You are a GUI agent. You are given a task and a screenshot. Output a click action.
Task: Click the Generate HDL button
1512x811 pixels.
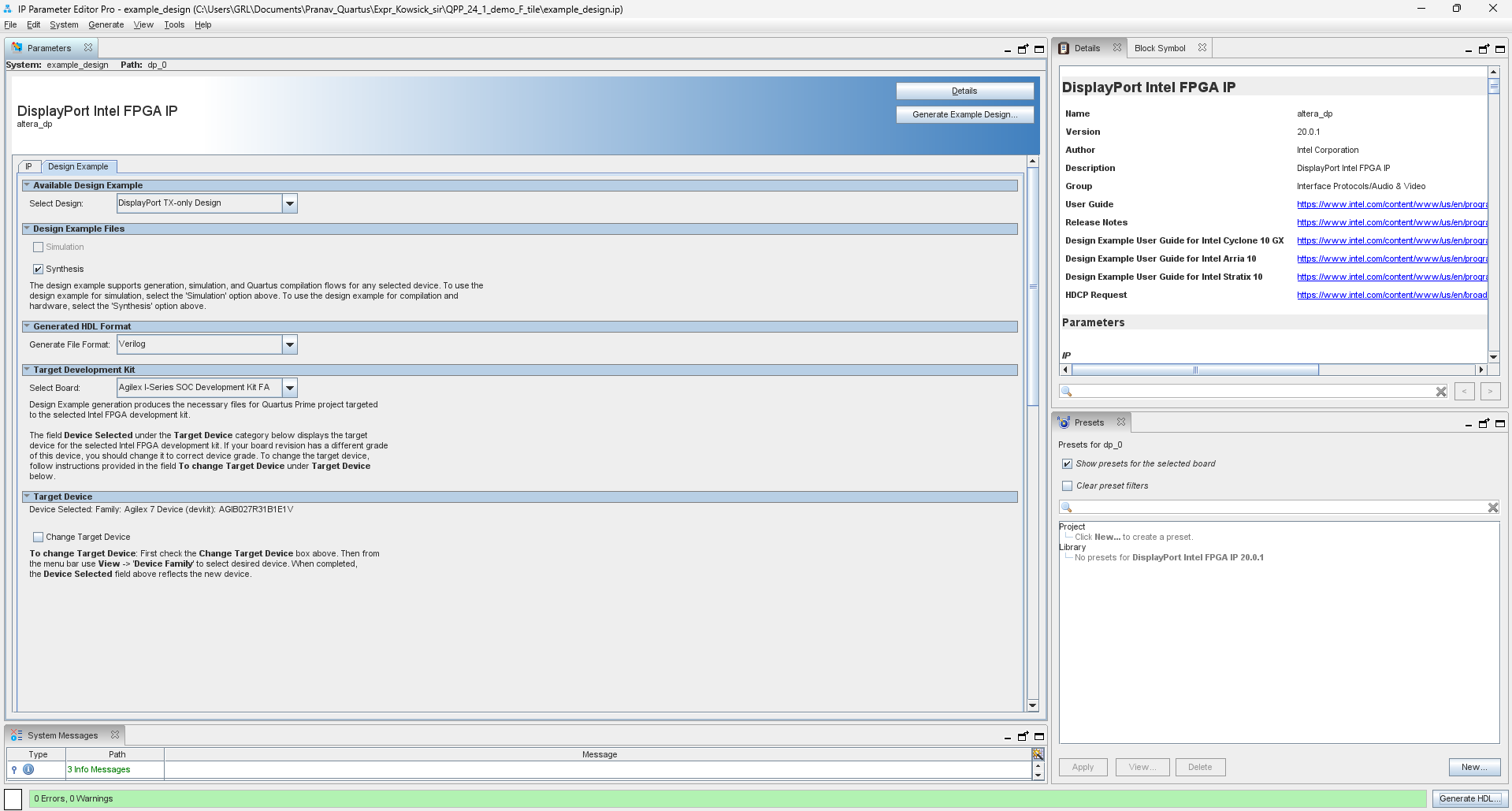click(1469, 798)
